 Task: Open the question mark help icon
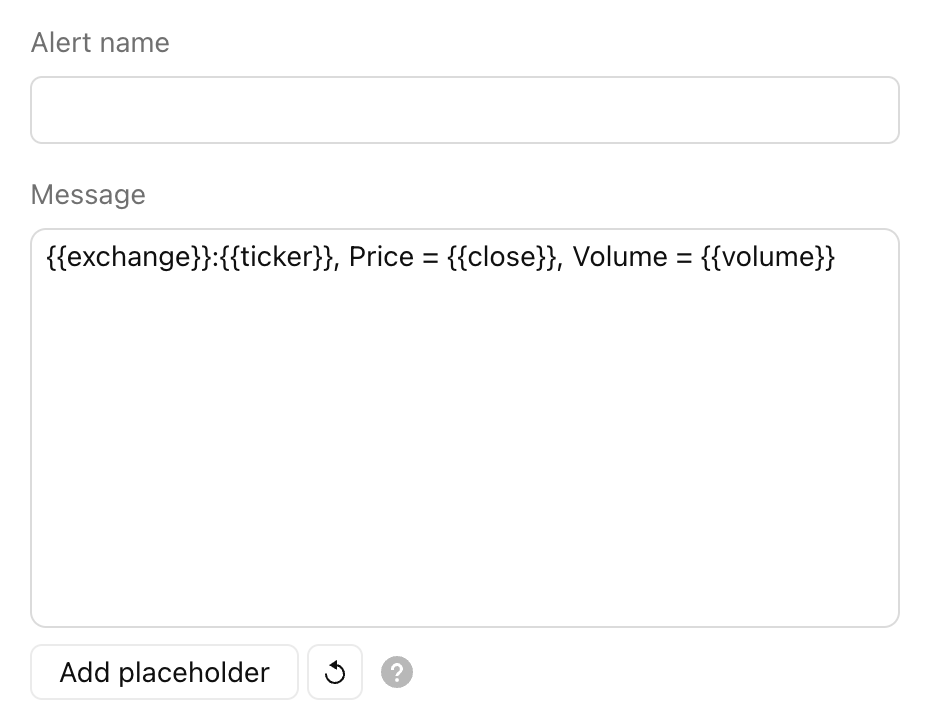(x=397, y=672)
